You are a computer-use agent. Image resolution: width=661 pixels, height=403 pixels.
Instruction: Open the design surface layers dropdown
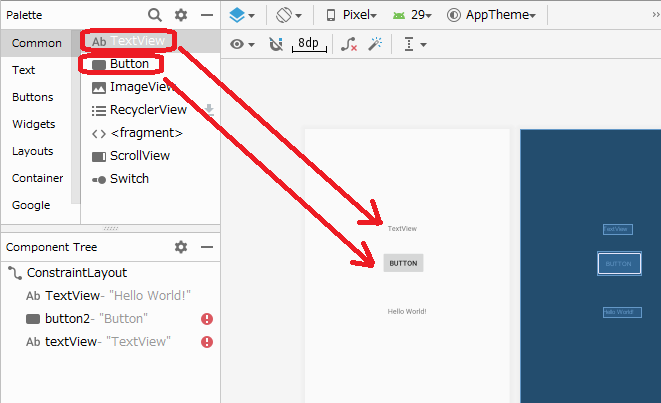(241, 15)
